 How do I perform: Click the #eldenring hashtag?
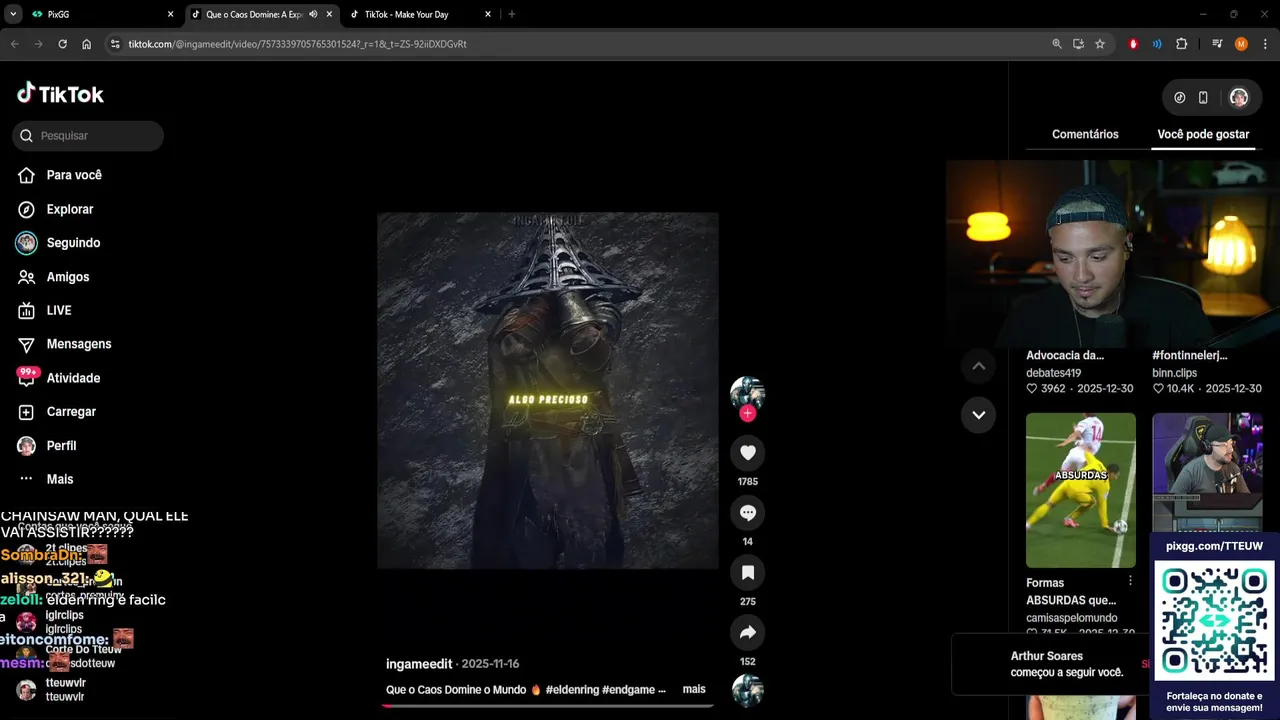pyautogui.click(x=571, y=690)
